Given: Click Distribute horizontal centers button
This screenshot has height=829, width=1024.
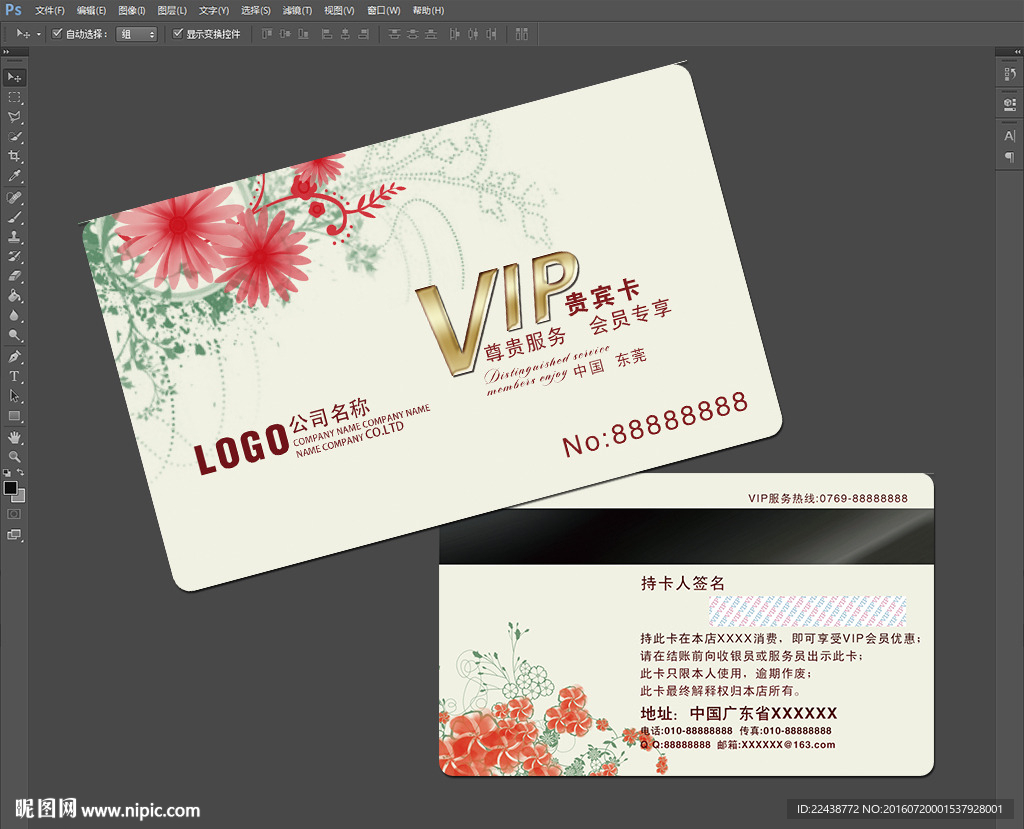Looking at the screenshot, I should pyautogui.click(x=473, y=33).
